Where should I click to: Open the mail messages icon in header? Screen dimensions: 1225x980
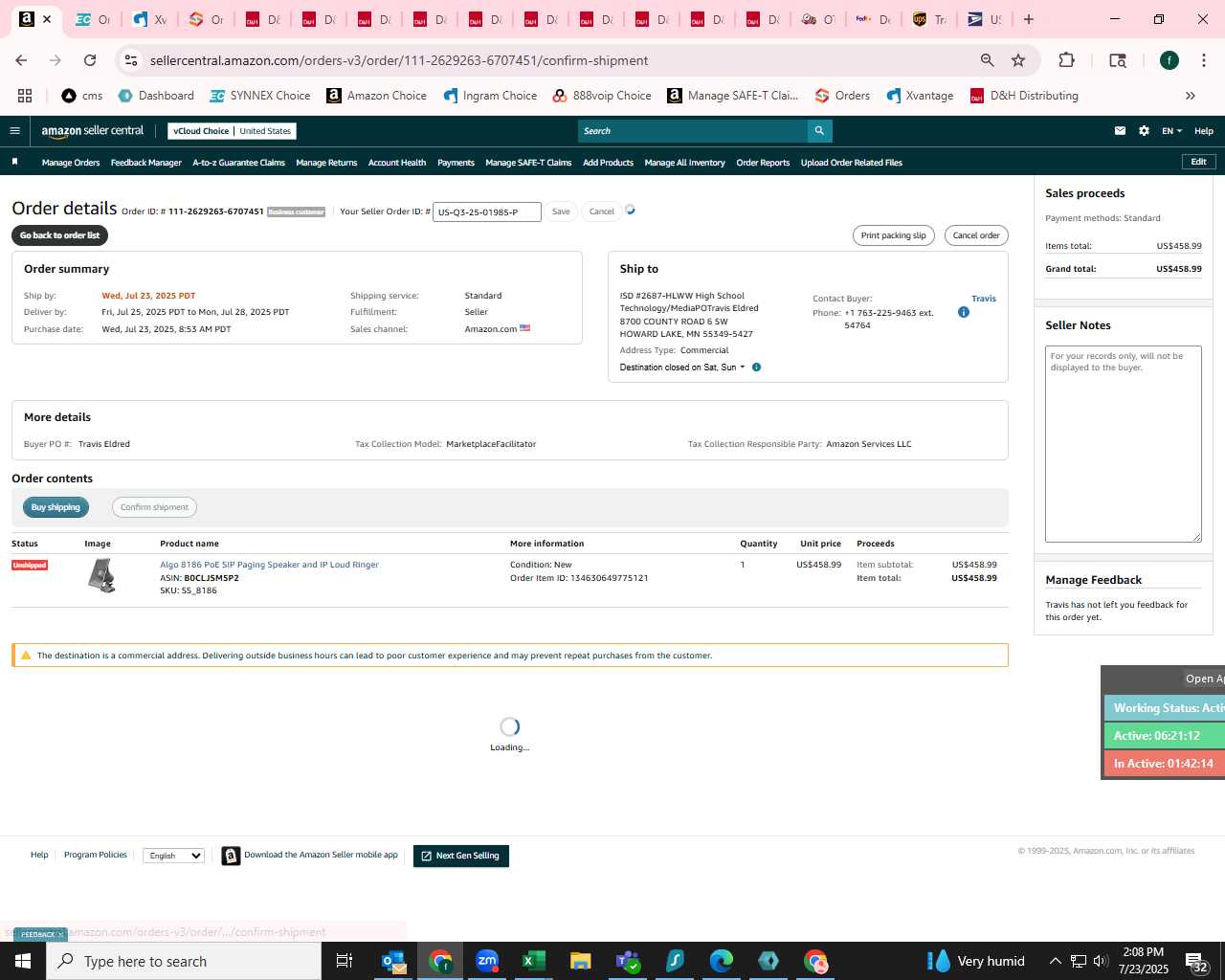1120,131
